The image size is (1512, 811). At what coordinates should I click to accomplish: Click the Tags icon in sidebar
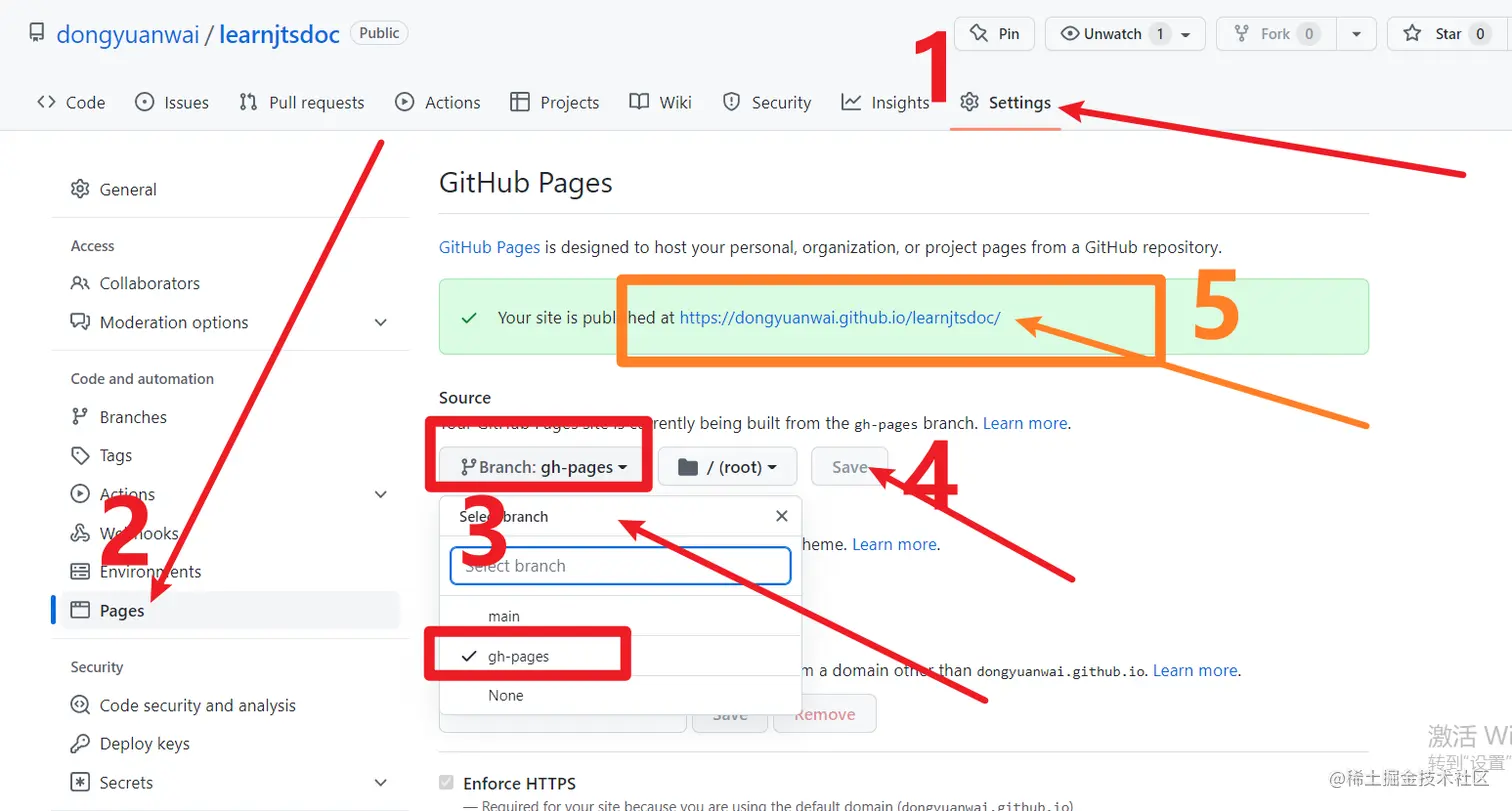click(80, 455)
